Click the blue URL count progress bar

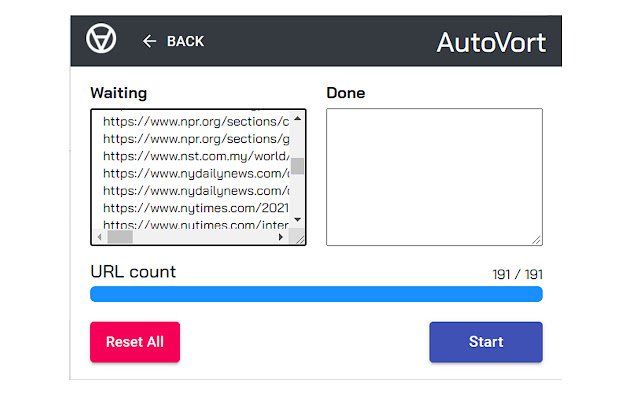[316, 294]
